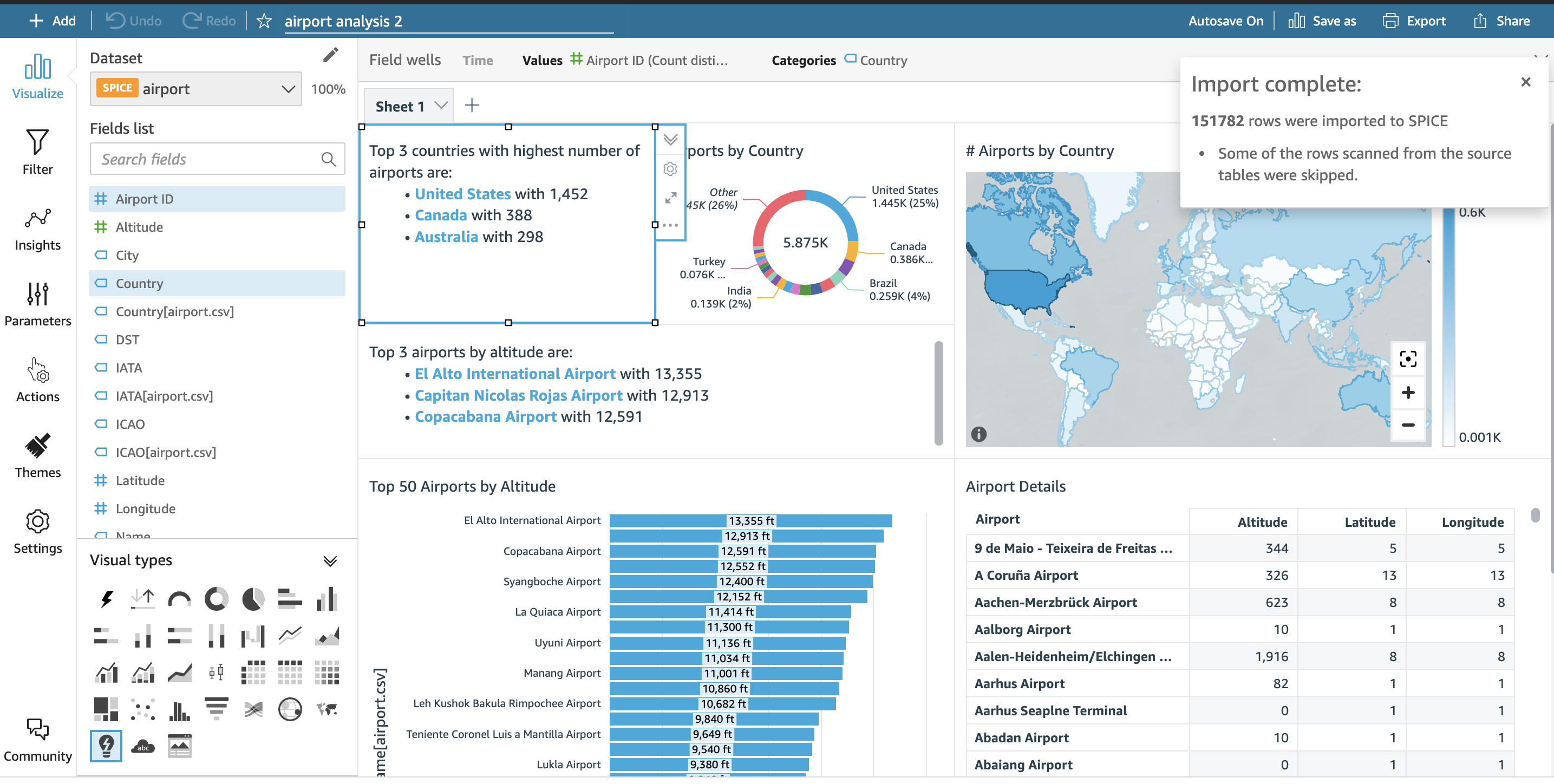The image size is (1554, 784).
Task: Collapse the Visual types section
Action: tap(330, 561)
